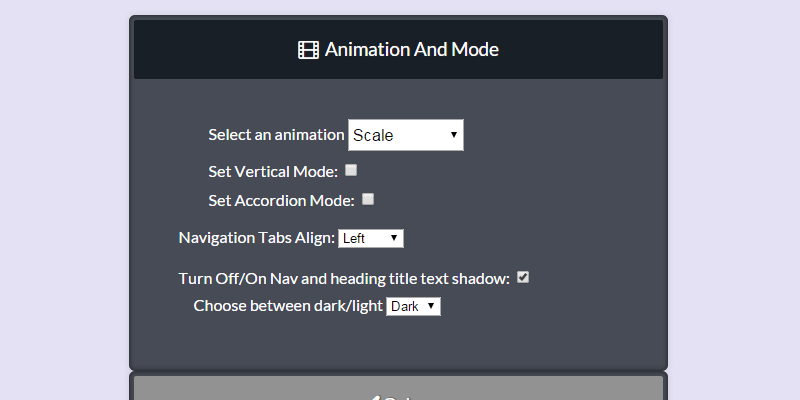Click the 'Select an animation' label
Screen dimensions: 800x400
point(276,135)
